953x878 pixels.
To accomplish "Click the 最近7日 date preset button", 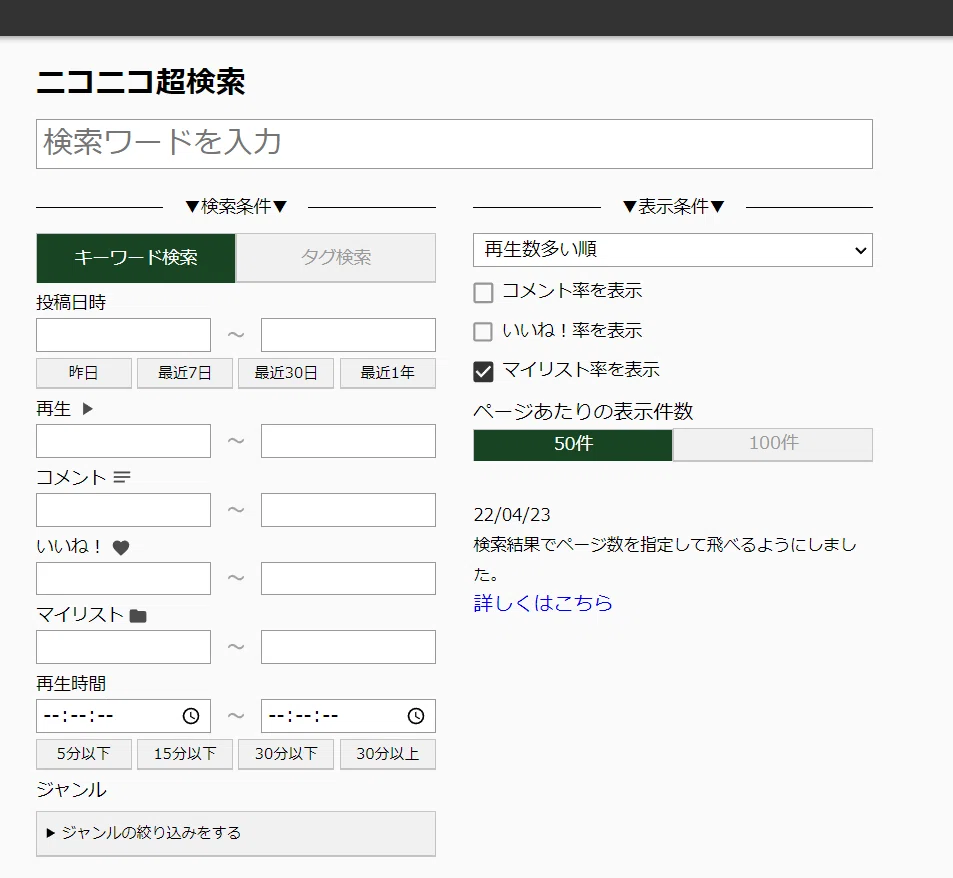I will 185,372.
